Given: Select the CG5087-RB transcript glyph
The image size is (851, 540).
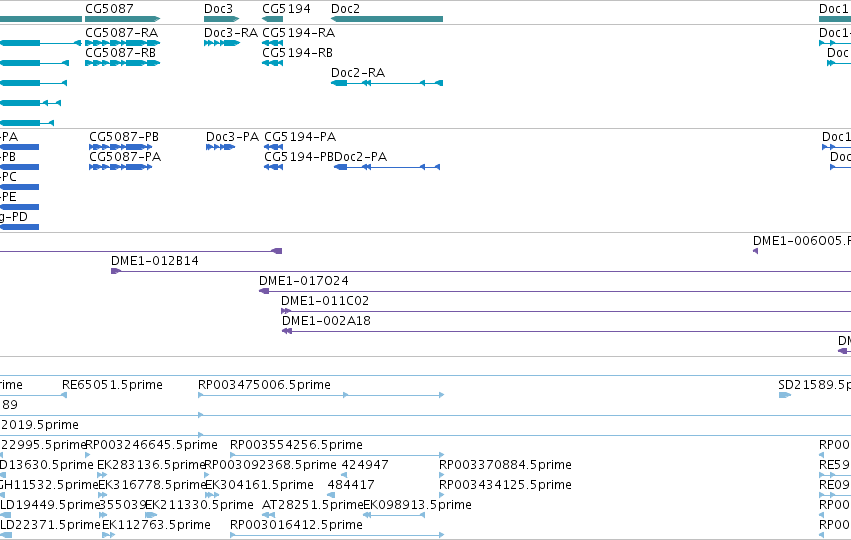Looking at the screenshot, I should point(123,63).
